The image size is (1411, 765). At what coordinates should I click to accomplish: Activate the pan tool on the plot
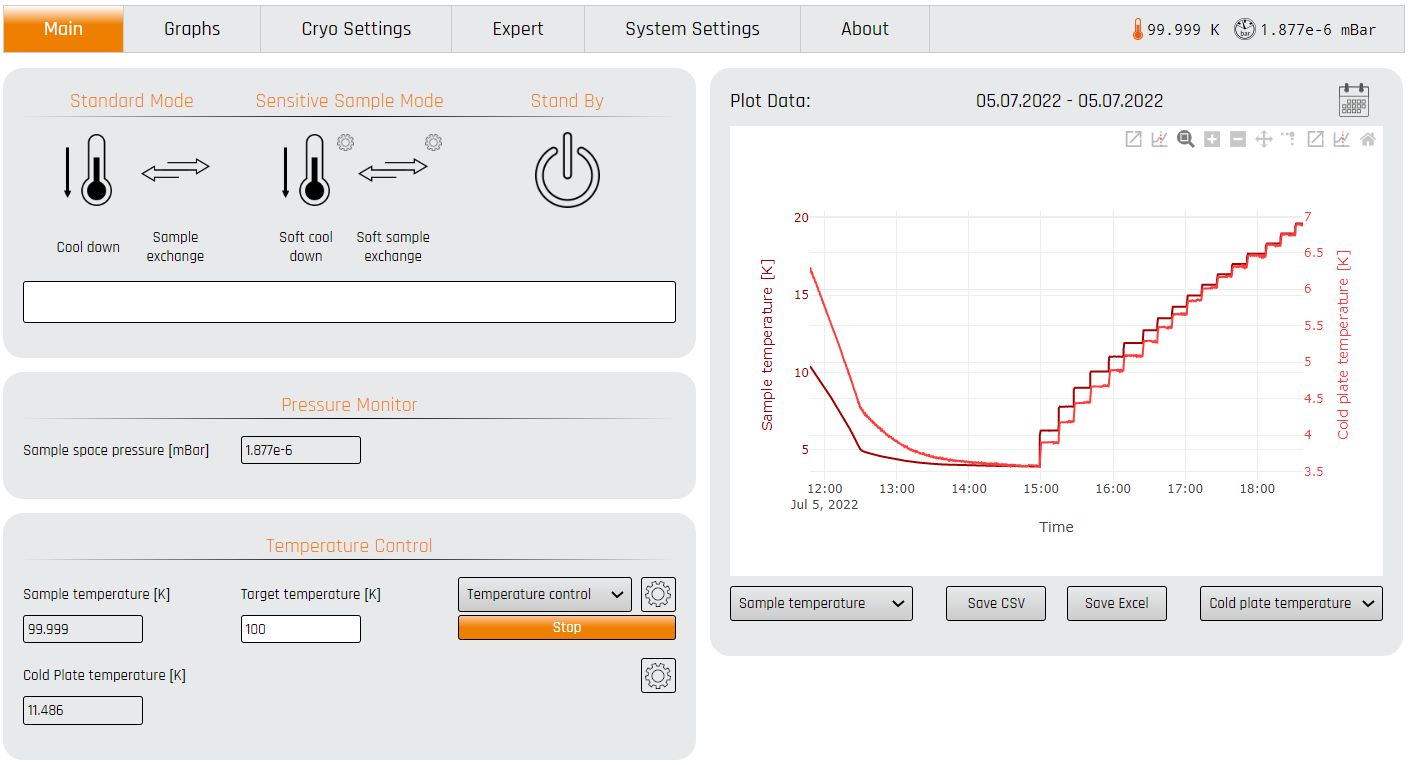tap(1263, 140)
